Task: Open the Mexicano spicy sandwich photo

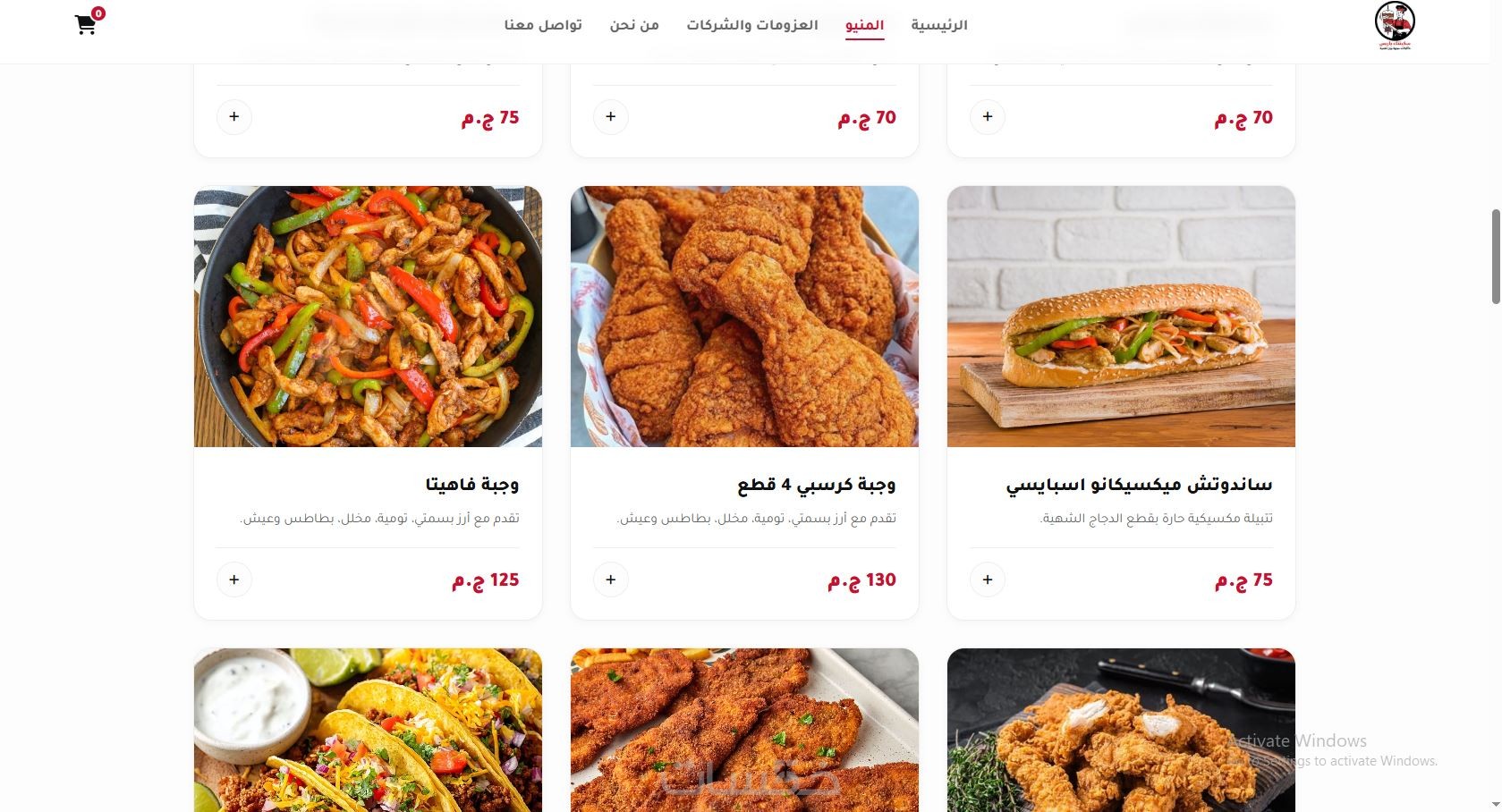Action: click(1121, 317)
